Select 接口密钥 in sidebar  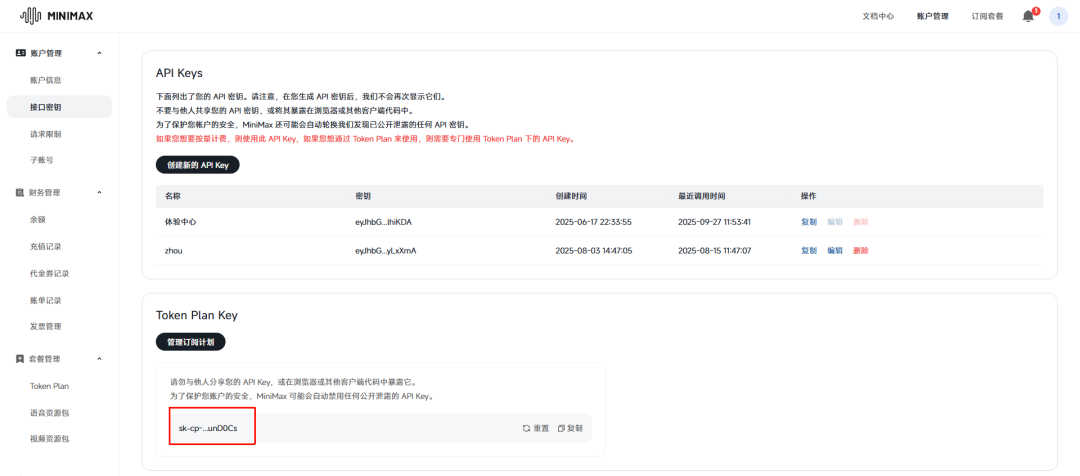(x=59, y=107)
